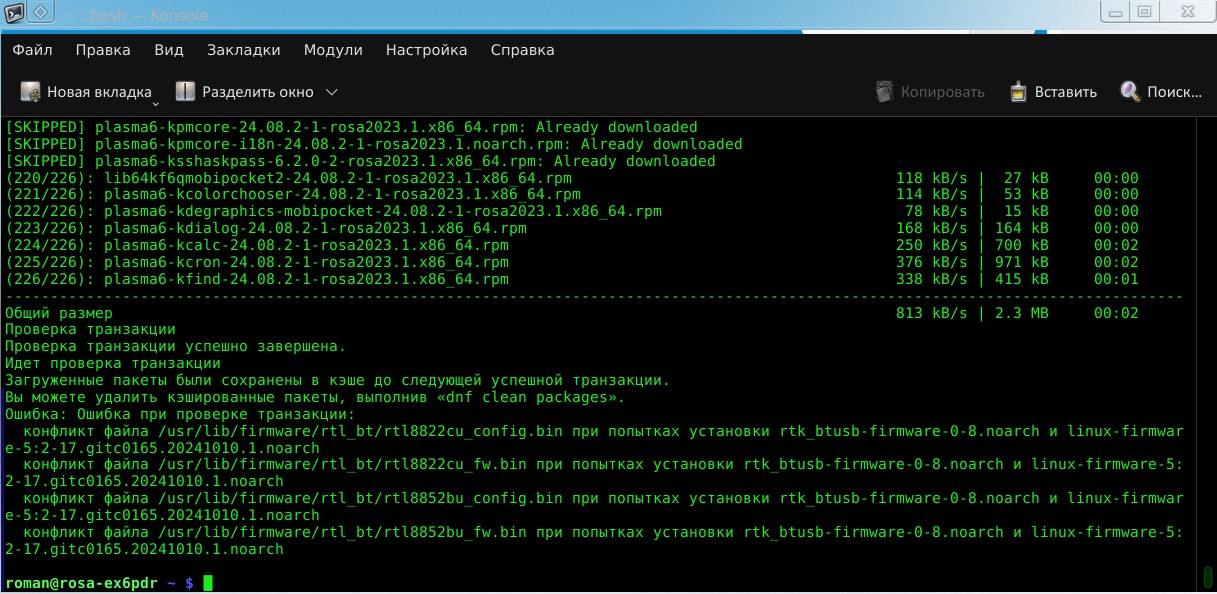Click the plasma6-kdegraphics-mobipocket package line
This screenshot has width=1217, height=594.
click(x=571, y=211)
